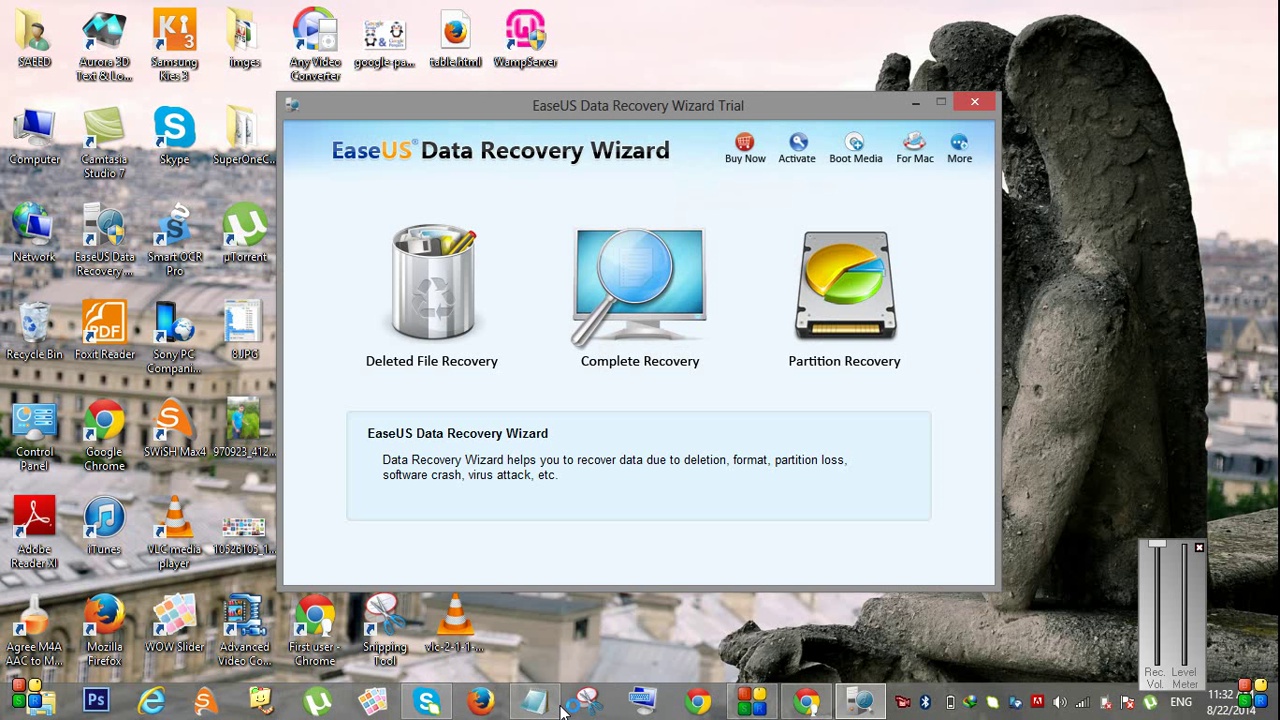Open the More menu in EaseUS toolbar
This screenshot has height=720, width=1280.
959,147
